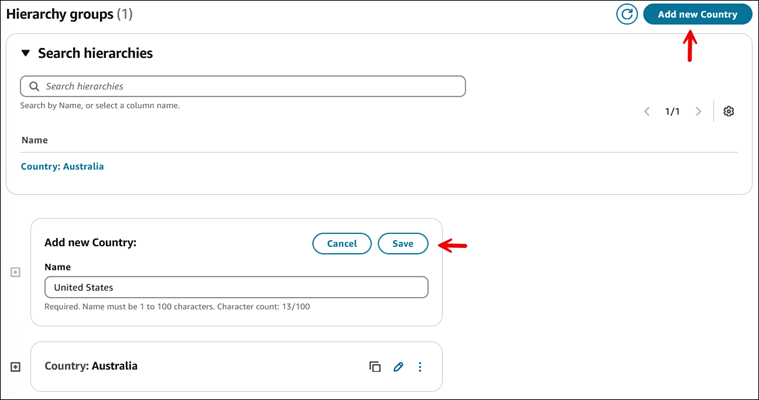
Task: Save the new country
Action: coord(402,243)
